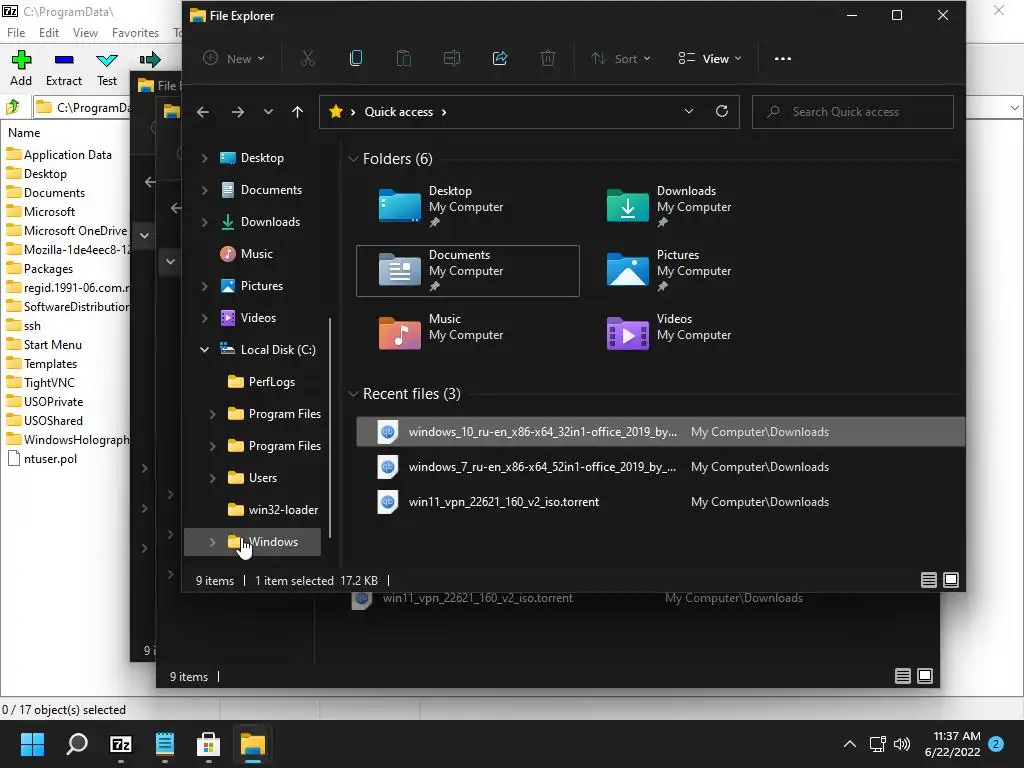Open the 7-Zip File menu
The width and height of the screenshot is (1024, 768).
pos(16,33)
